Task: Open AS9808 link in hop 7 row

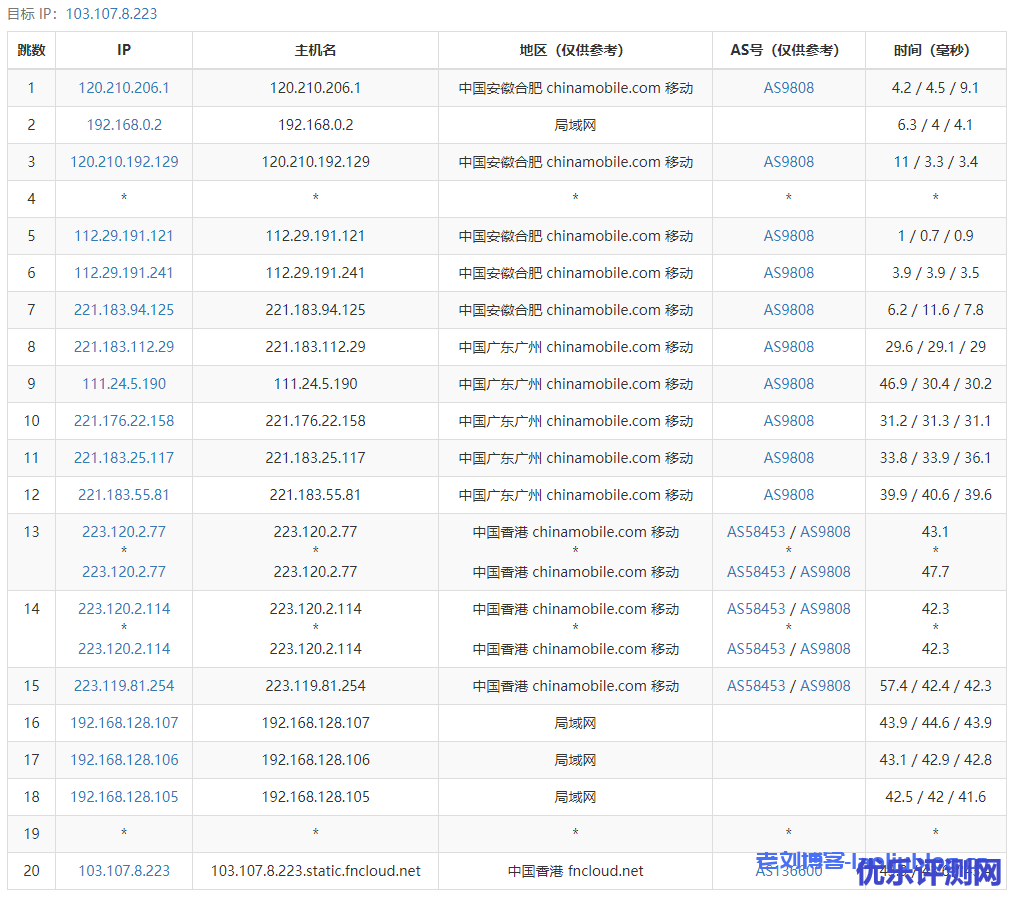Action: point(788,310)
